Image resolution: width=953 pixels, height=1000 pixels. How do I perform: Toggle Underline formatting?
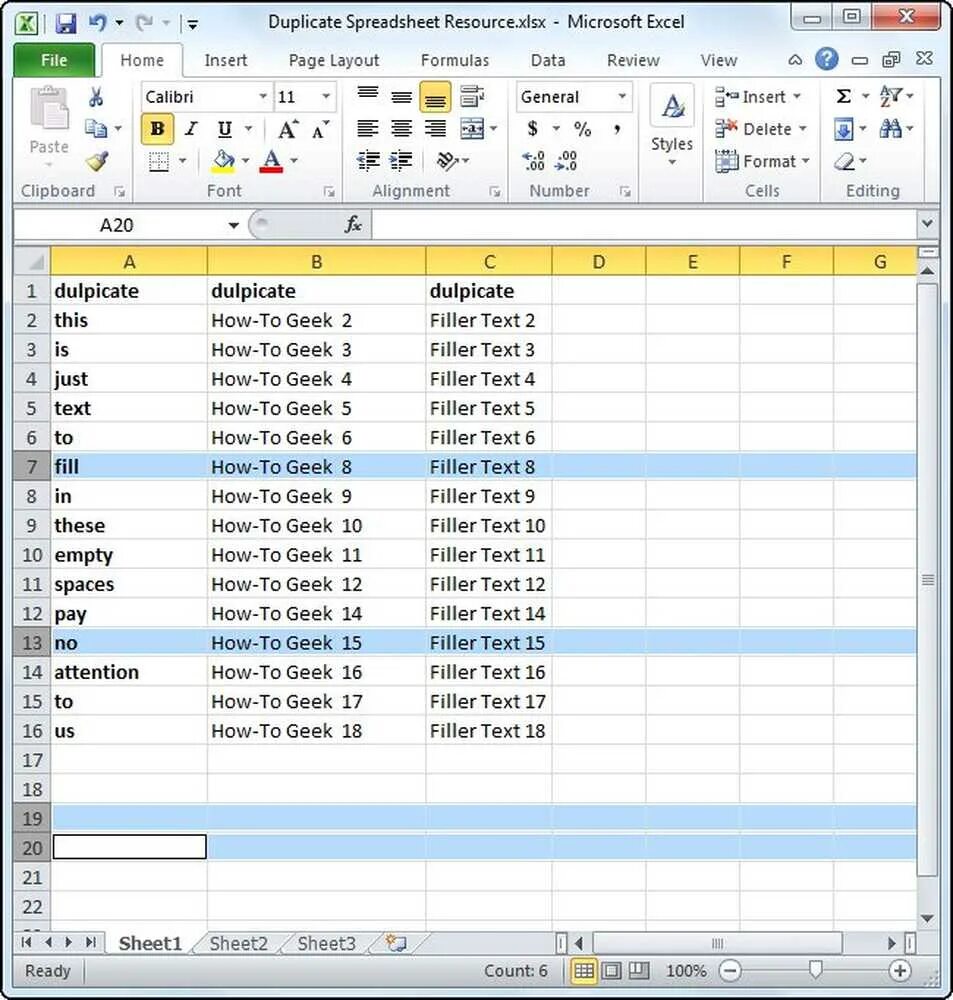pos(225,129)
